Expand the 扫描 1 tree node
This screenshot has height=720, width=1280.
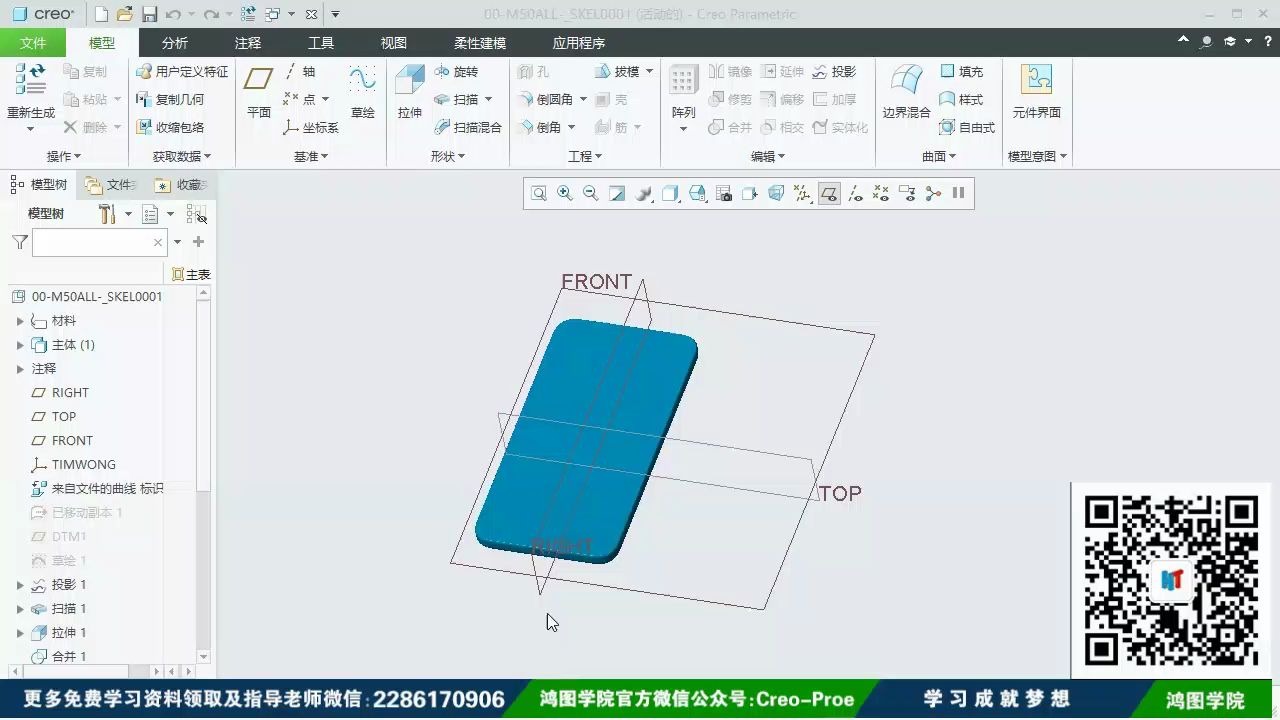click(20, 609)
